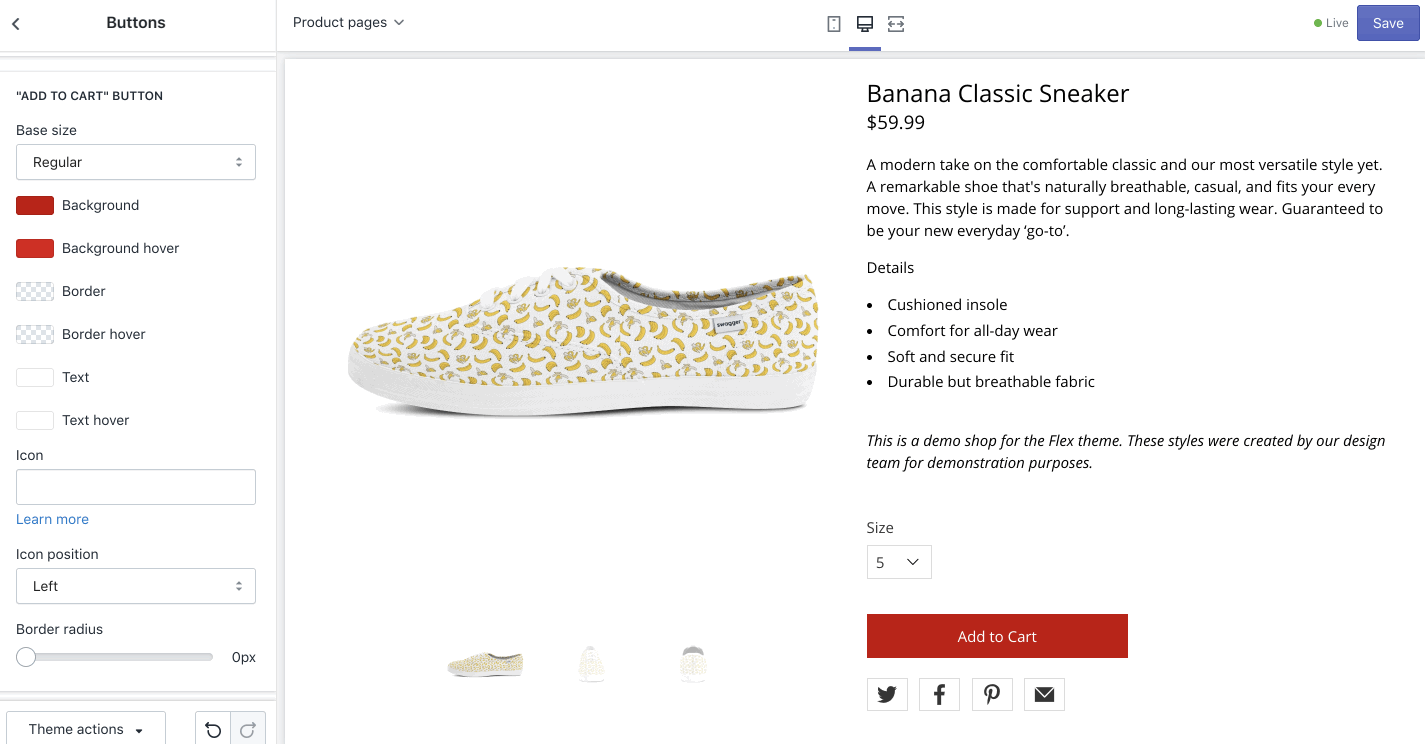Image resolution: width=1425 pixels, height=744 pixels.
Task: Click the undo arrow icon
Action: [213, 730]
